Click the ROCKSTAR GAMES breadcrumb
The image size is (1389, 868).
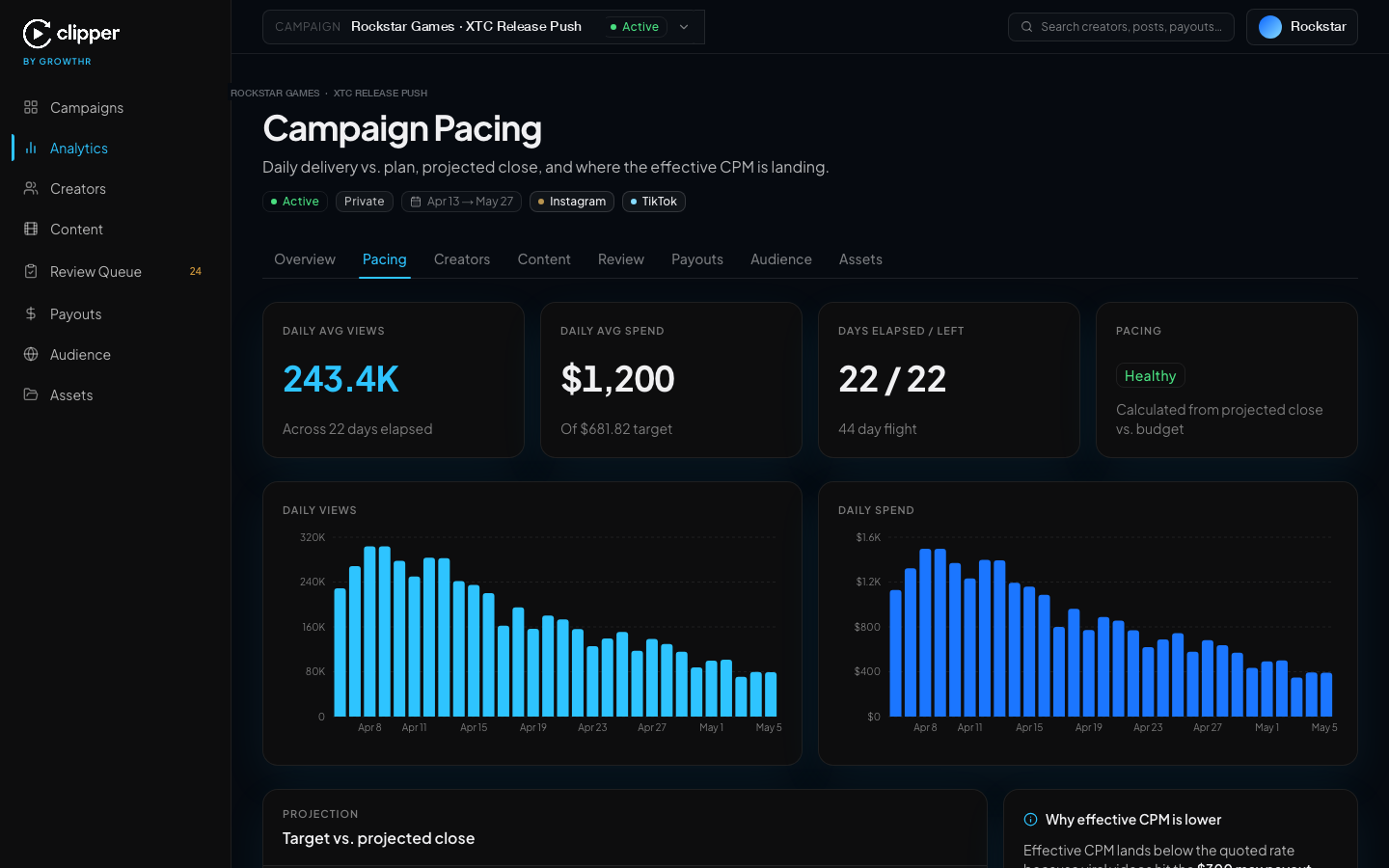click(275, 94)
